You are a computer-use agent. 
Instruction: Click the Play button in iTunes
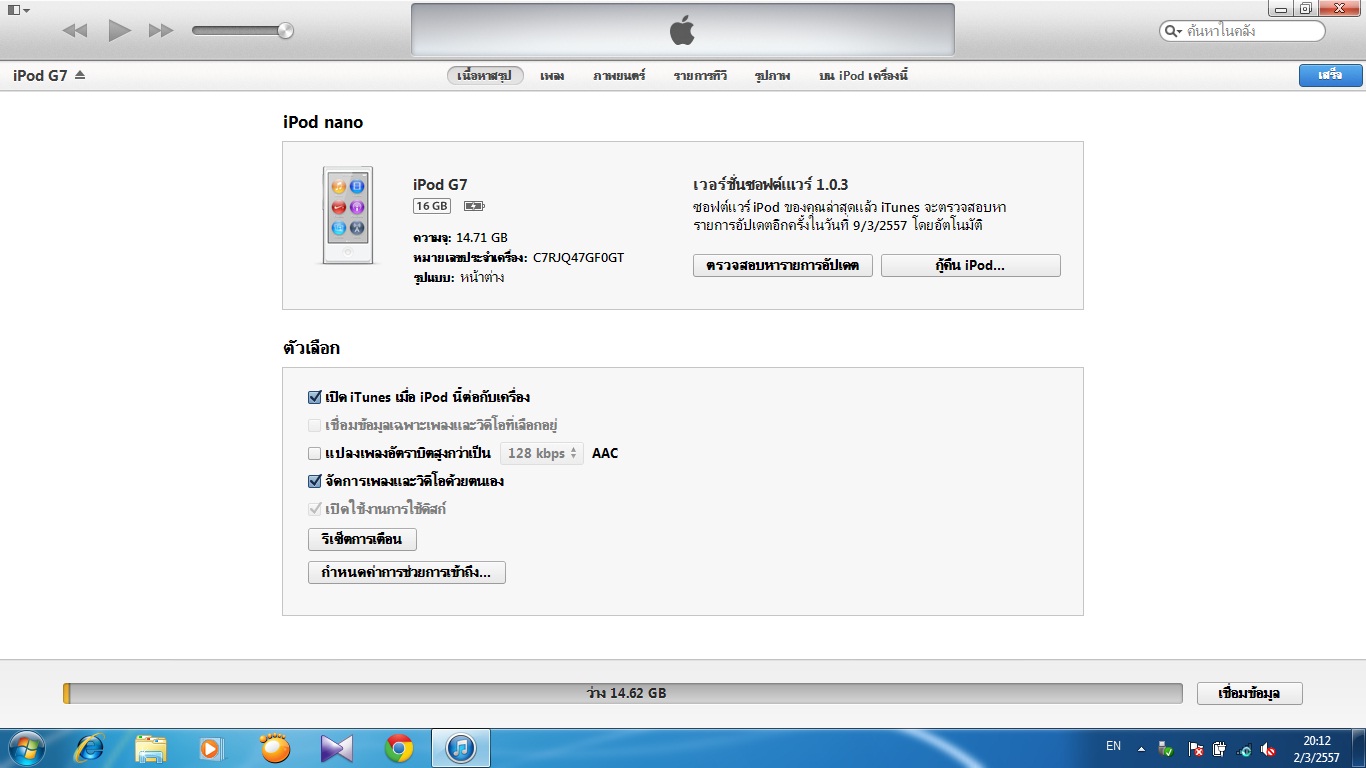click(x=120, y=31)
